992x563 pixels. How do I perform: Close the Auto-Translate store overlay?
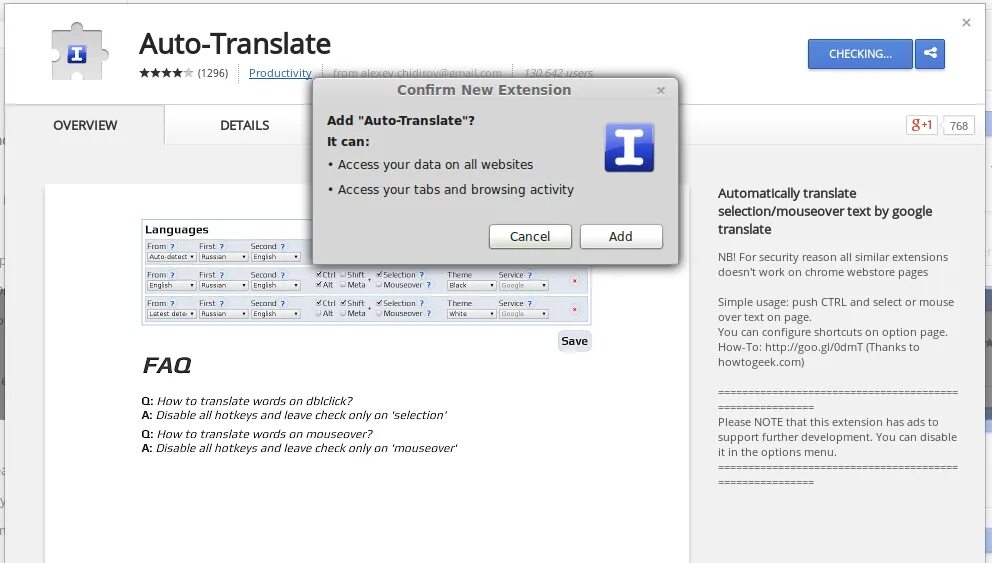click(966, 23)
